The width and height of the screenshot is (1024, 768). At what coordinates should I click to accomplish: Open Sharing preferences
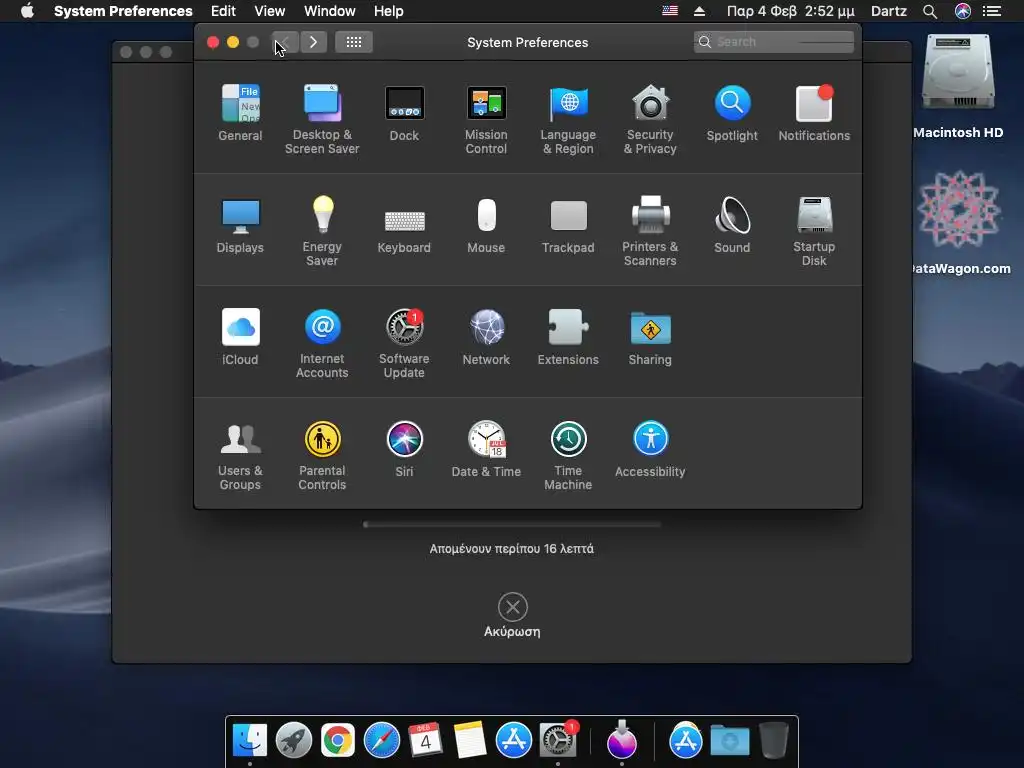[x=650, y=337]
